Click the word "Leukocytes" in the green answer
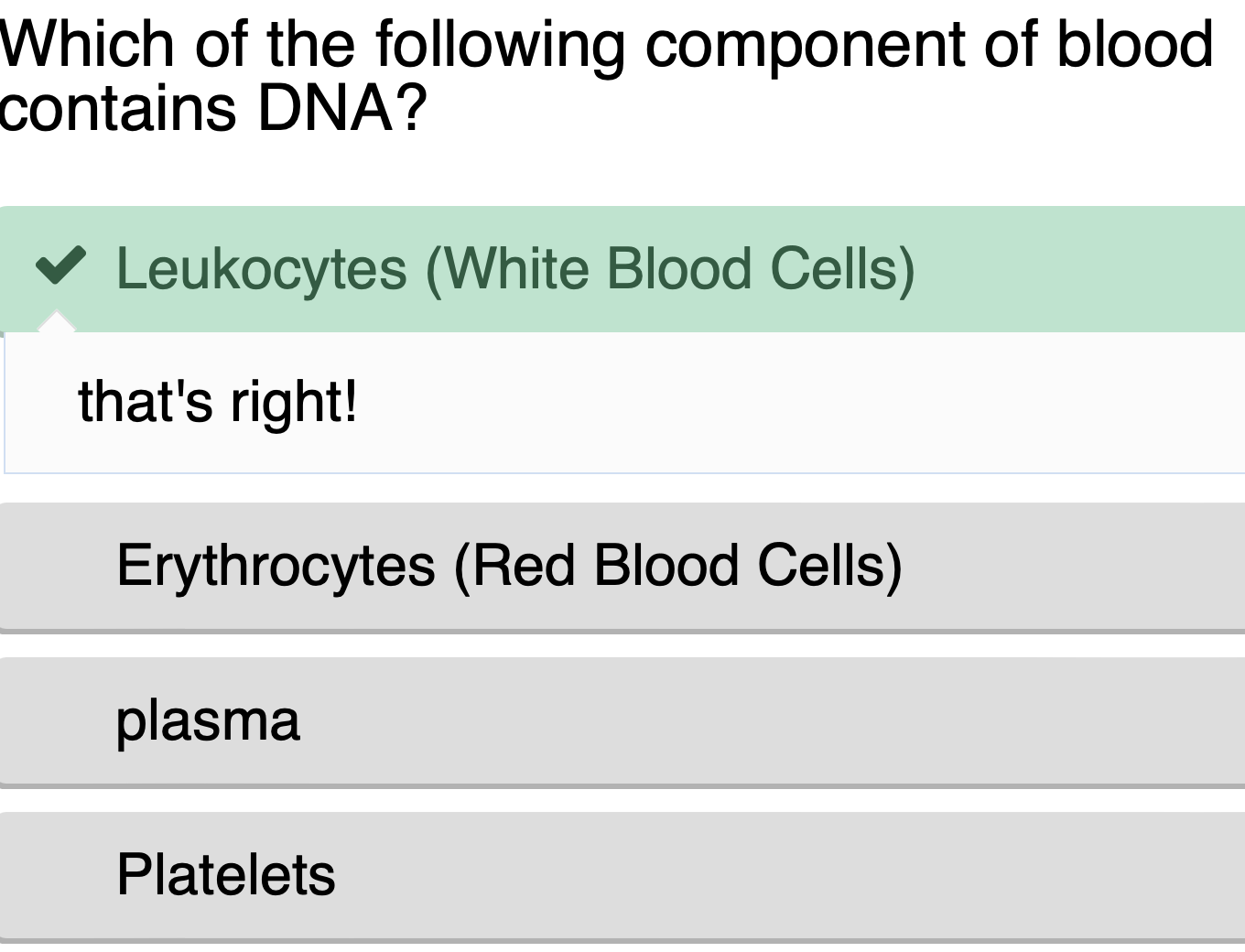Image resolution: width=1245 pixels, height=952 pixels. click(x=261, y=269)
